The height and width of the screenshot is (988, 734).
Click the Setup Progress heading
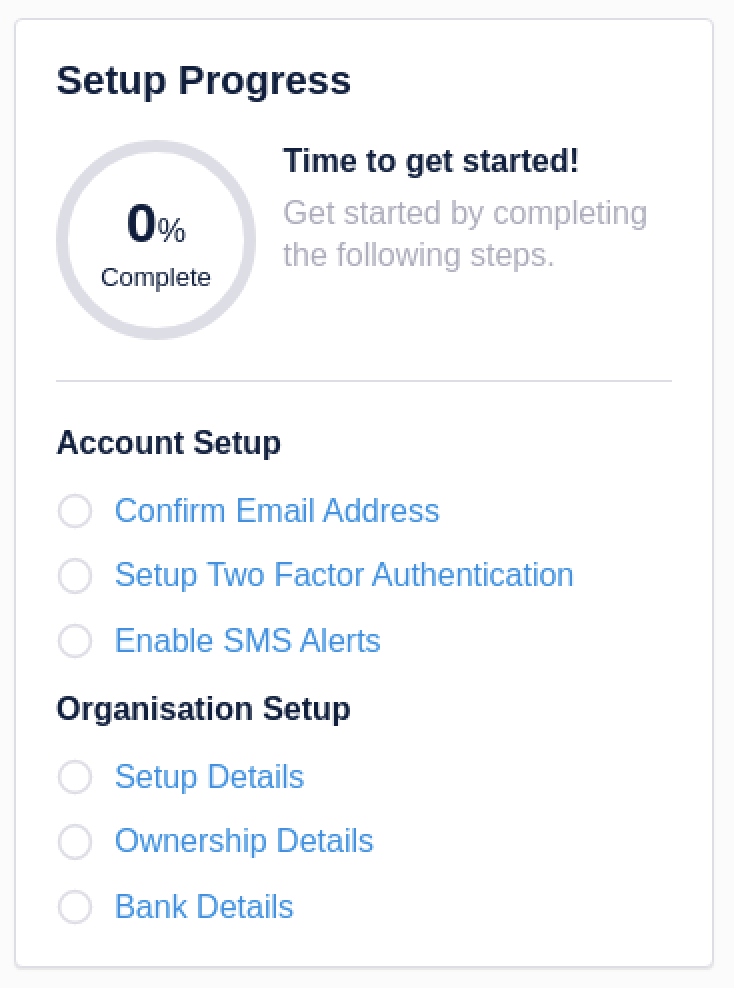pos(204,81)
